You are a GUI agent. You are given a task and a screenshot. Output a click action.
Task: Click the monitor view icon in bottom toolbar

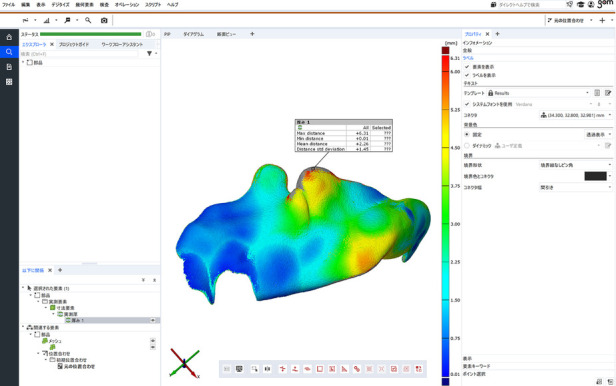pos(239,369)
